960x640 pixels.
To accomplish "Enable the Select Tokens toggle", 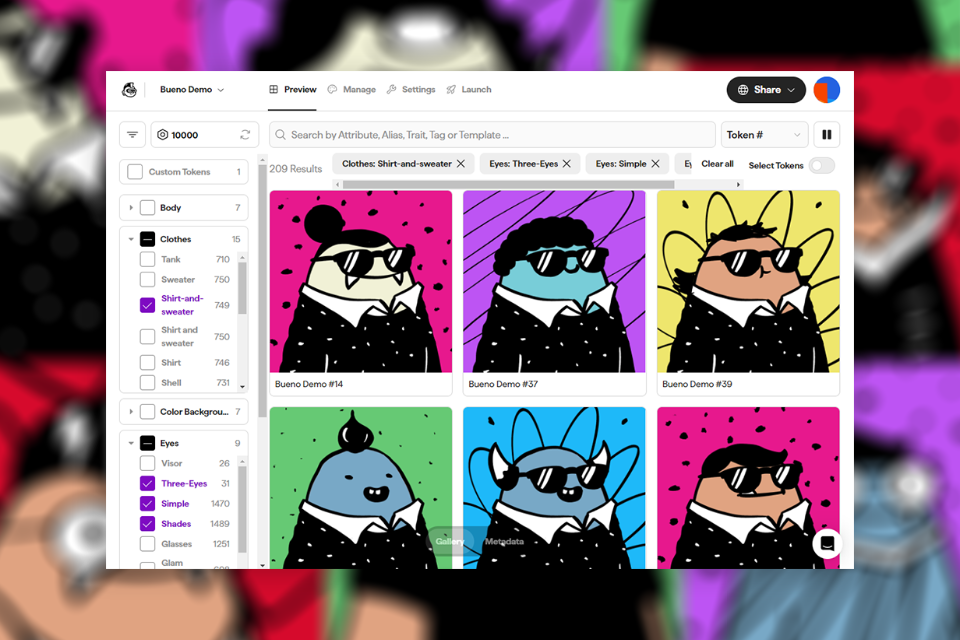I will point(822,165).
